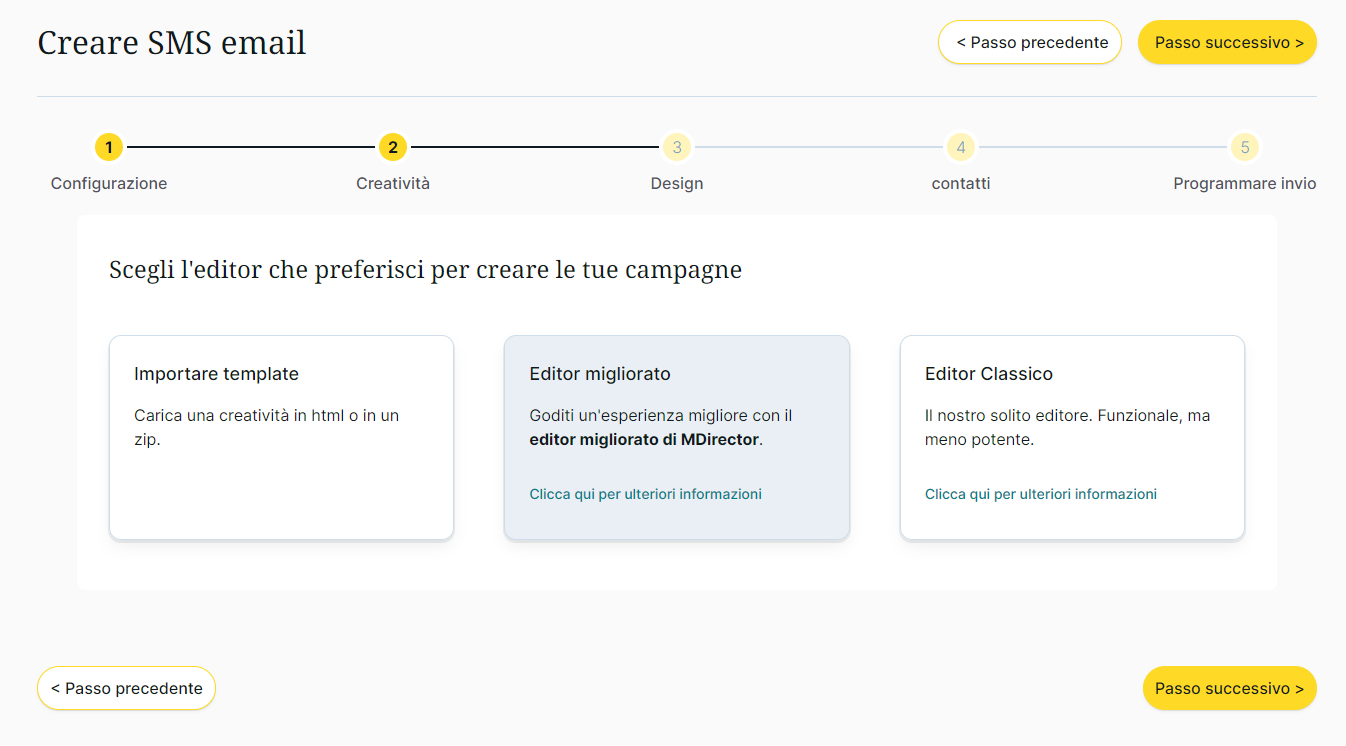1346x746 pixels.
Task: Open info link under Editor migliorato
Action: (x=645, y=494)
